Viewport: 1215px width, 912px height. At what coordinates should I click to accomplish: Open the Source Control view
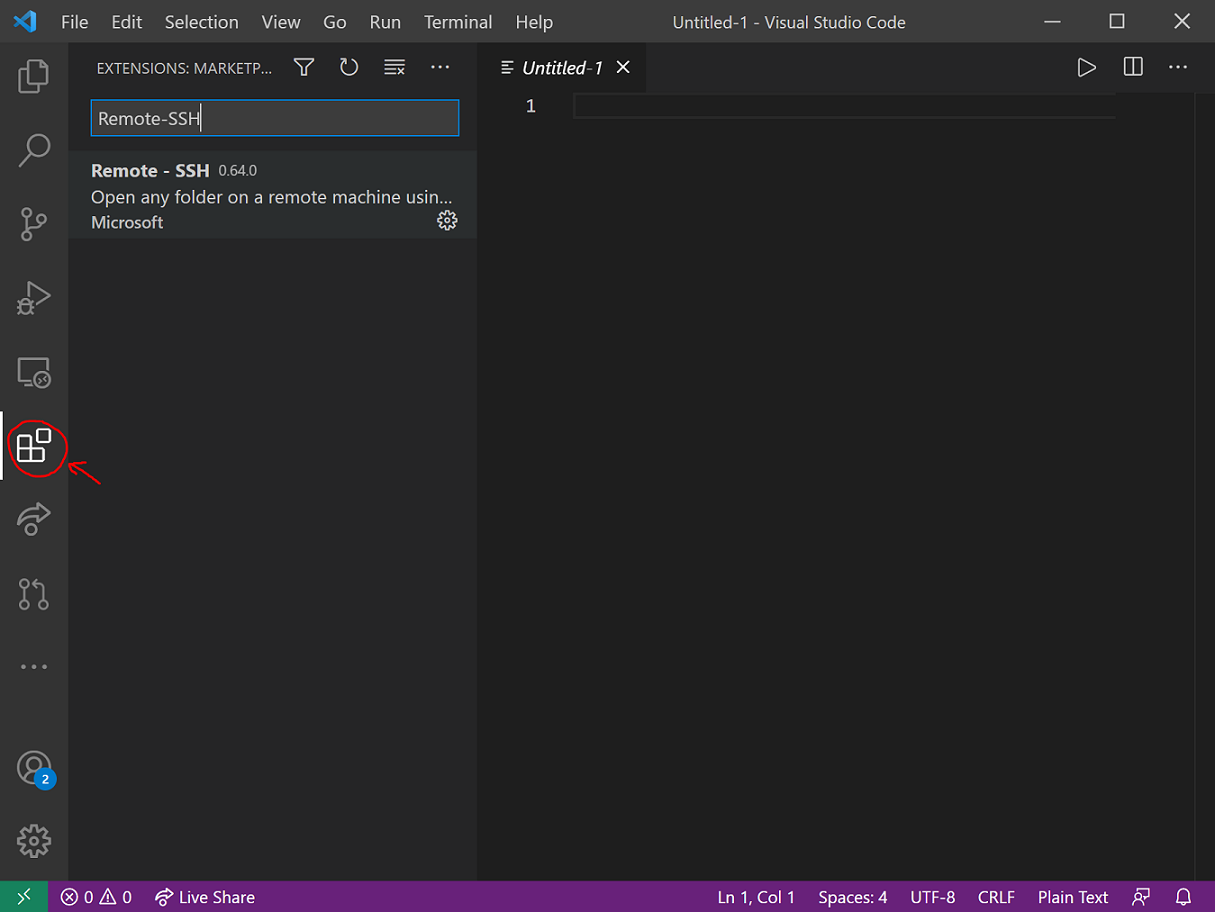(x=34, y=224)
